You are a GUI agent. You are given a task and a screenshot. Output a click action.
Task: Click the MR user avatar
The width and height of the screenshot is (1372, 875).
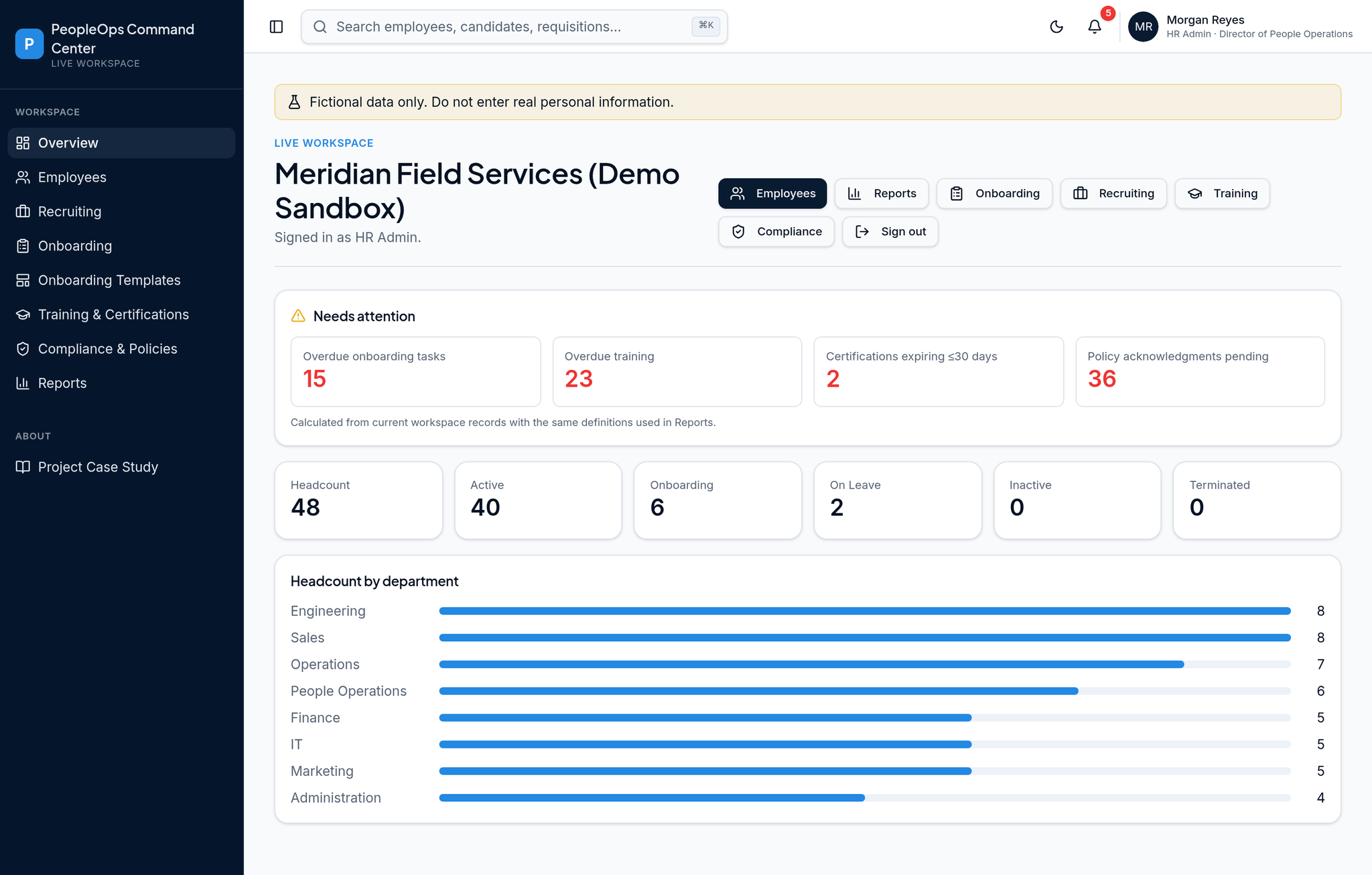pos(1144,27)
